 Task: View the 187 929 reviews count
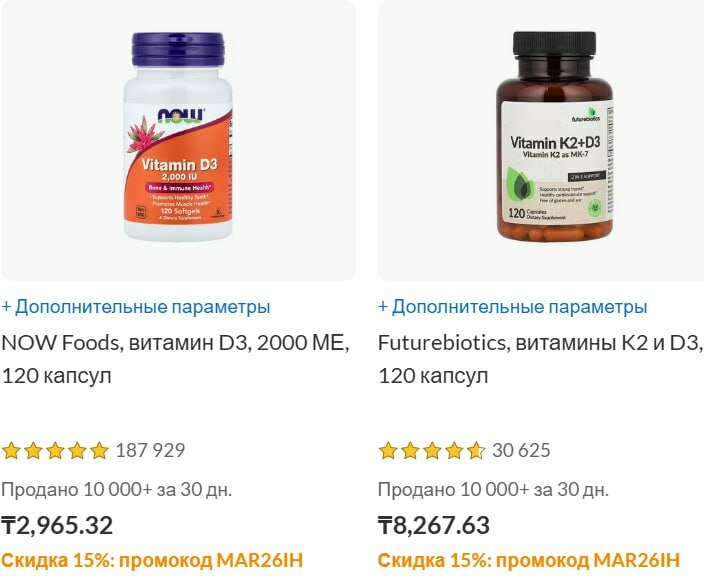pyautogui.click(x=150, y=450)
